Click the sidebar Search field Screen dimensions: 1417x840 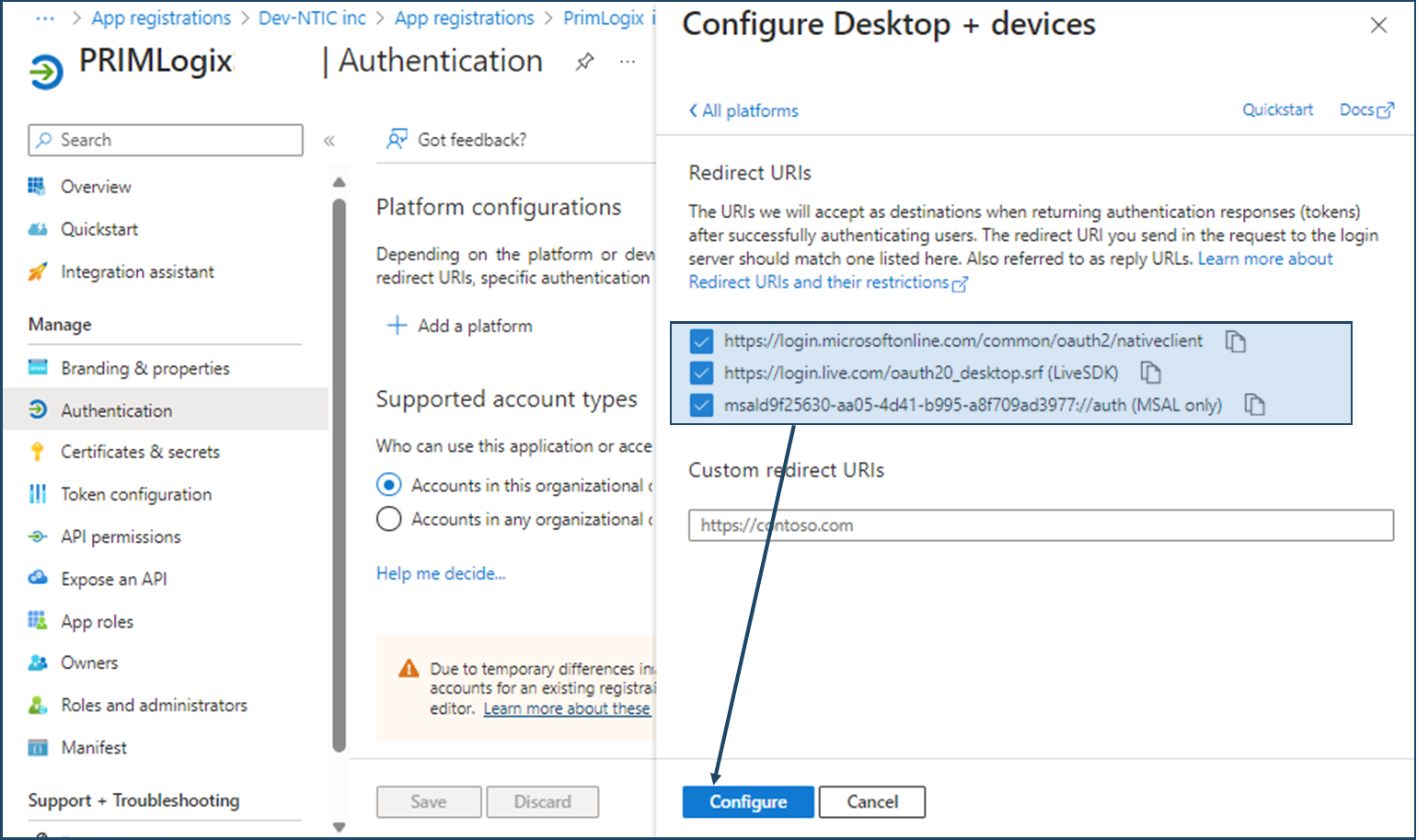tap(166, 140)
